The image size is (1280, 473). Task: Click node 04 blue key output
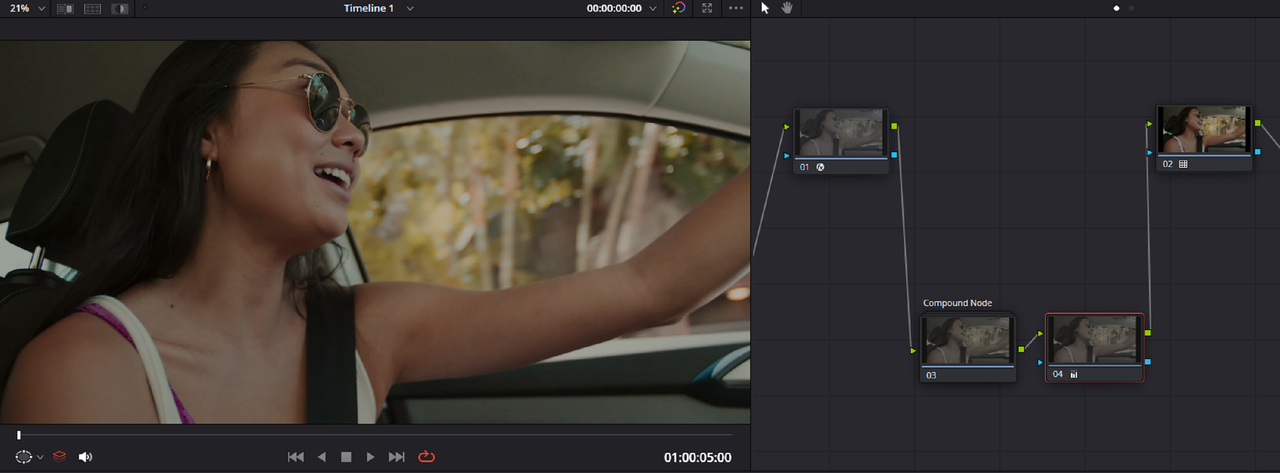[1147, 361]
